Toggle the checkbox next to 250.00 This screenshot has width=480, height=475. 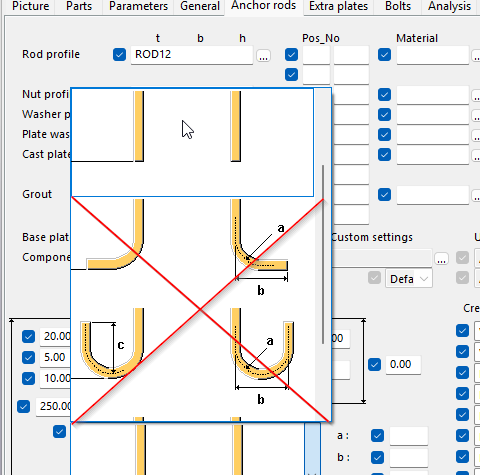coord(23,407)
